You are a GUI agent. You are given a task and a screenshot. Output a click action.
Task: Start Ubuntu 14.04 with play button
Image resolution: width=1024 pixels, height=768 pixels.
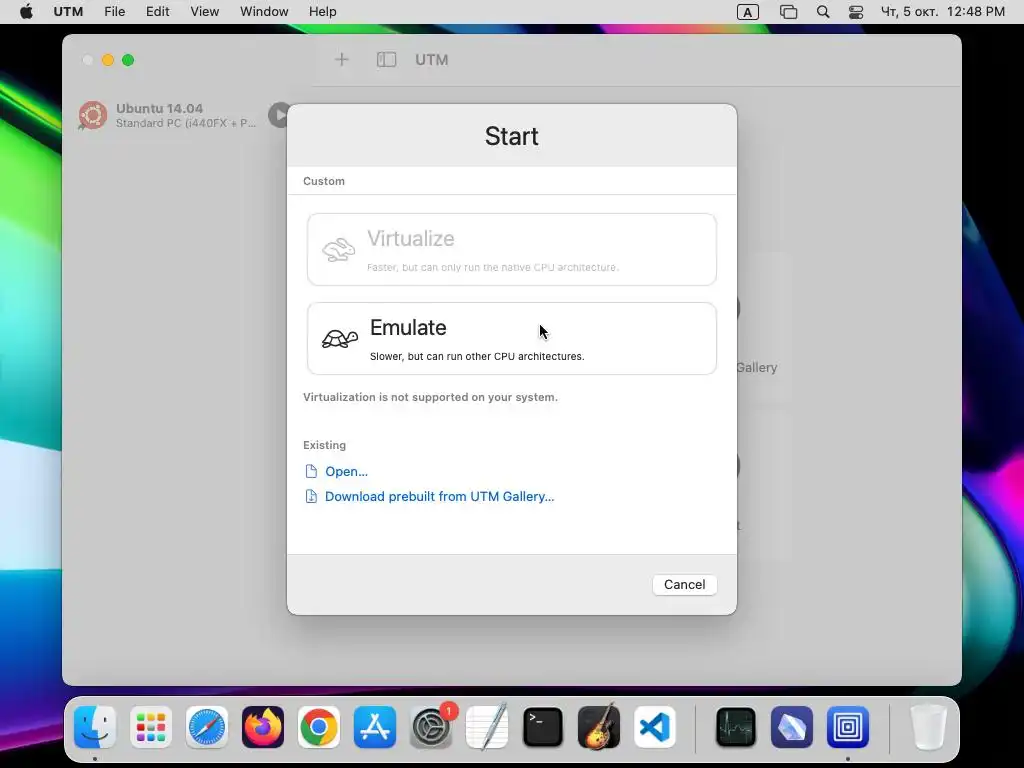pyautogui.click(x=279, y=116)
